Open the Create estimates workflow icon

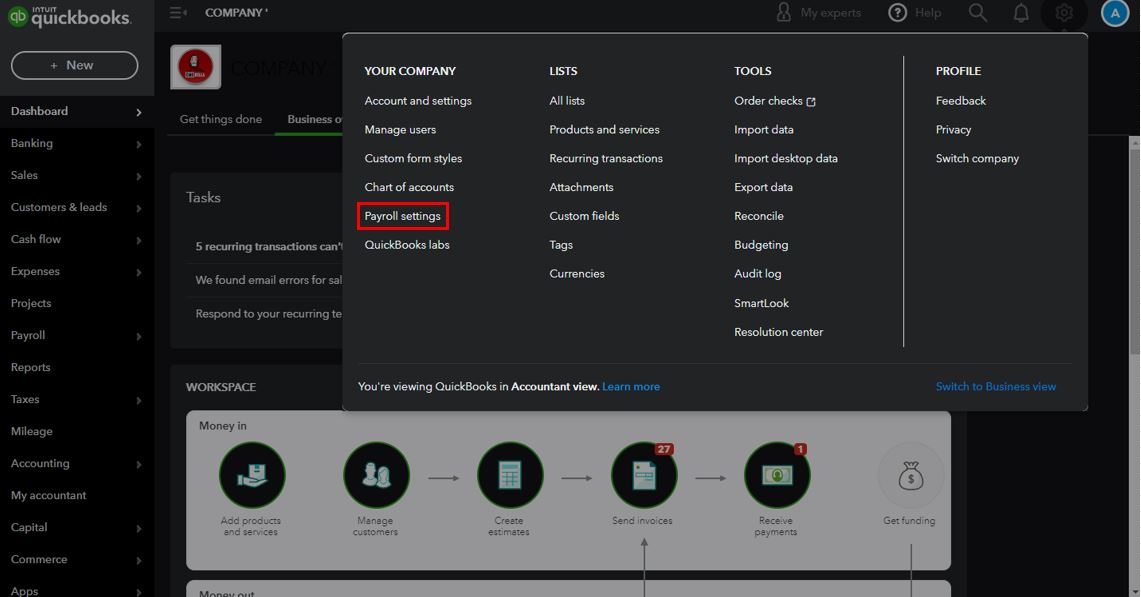509,476
